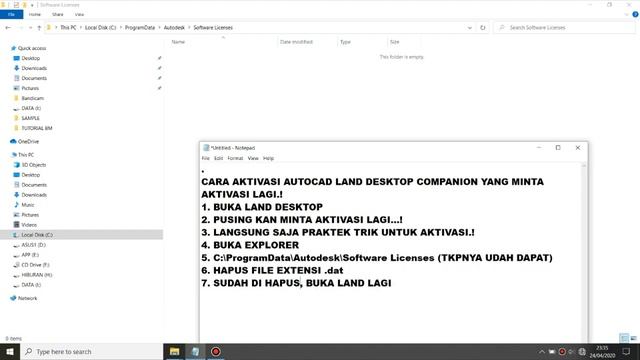This screenshot has width=640, height=360.
Task: Open ASUS1 (D:) drive in sidebar
Action: coord(33,245)
